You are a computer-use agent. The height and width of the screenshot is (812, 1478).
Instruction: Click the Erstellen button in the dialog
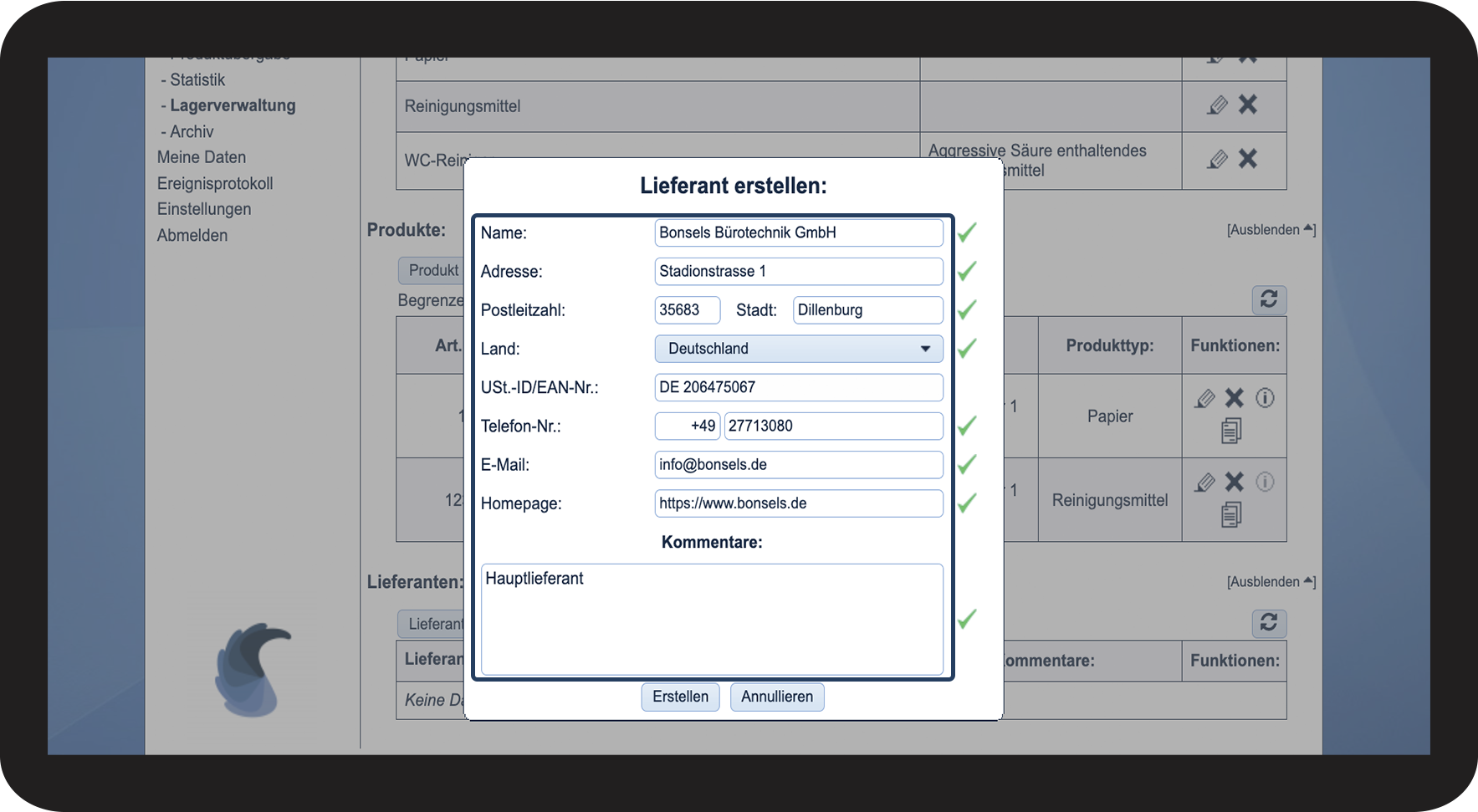point(680,697)
